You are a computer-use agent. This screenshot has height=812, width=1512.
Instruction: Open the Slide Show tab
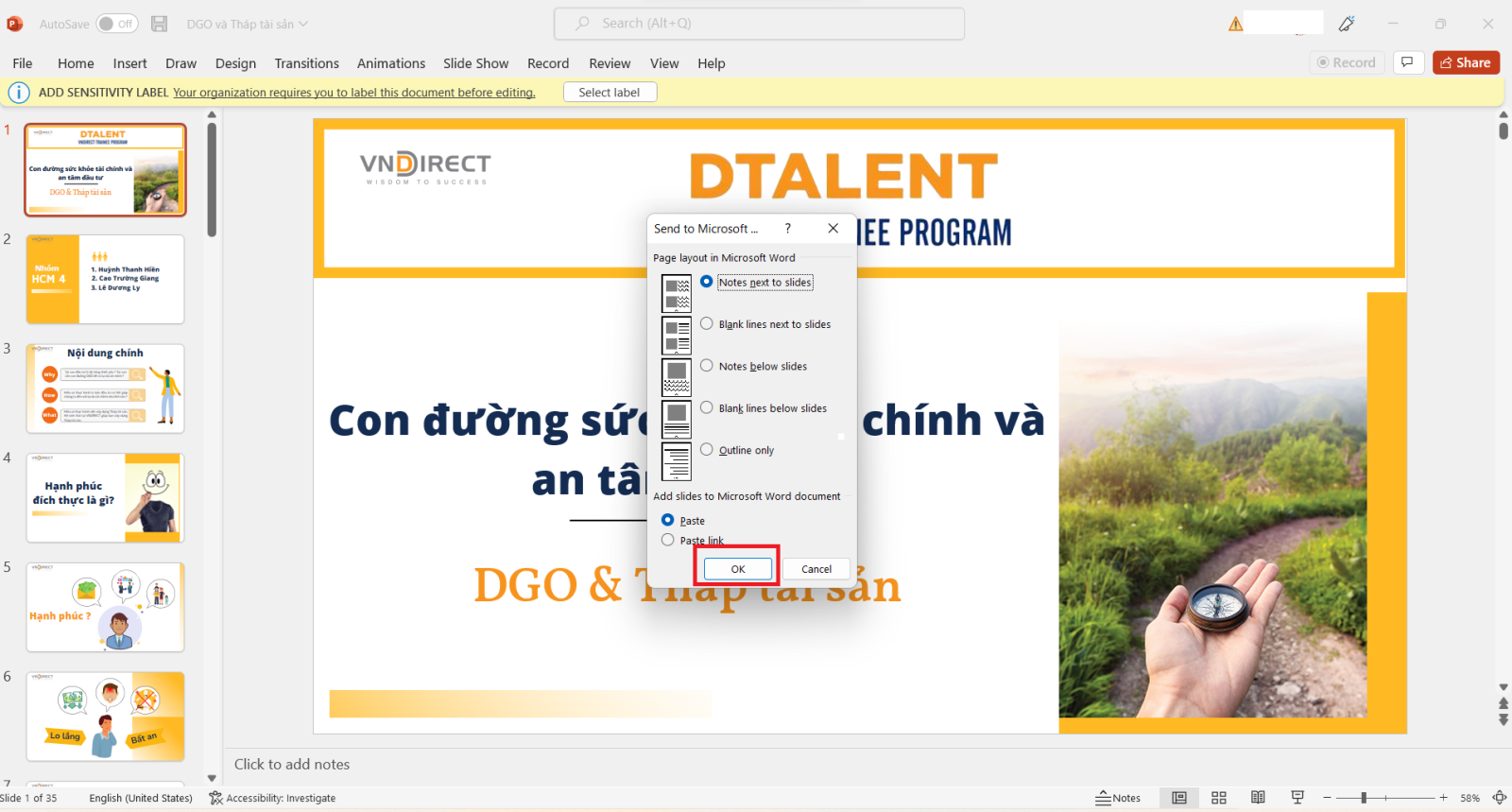(475, 63)
